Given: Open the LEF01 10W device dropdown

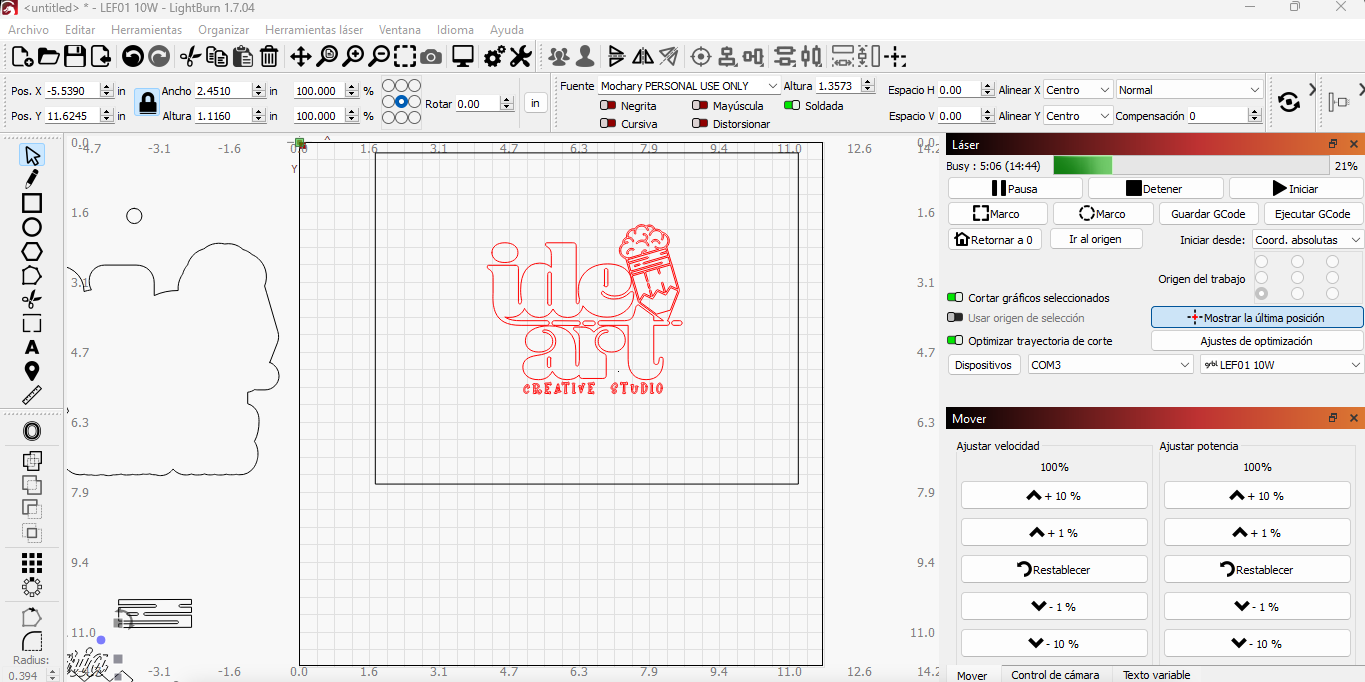Looking at the screenshot, I should pos(1282,365).
